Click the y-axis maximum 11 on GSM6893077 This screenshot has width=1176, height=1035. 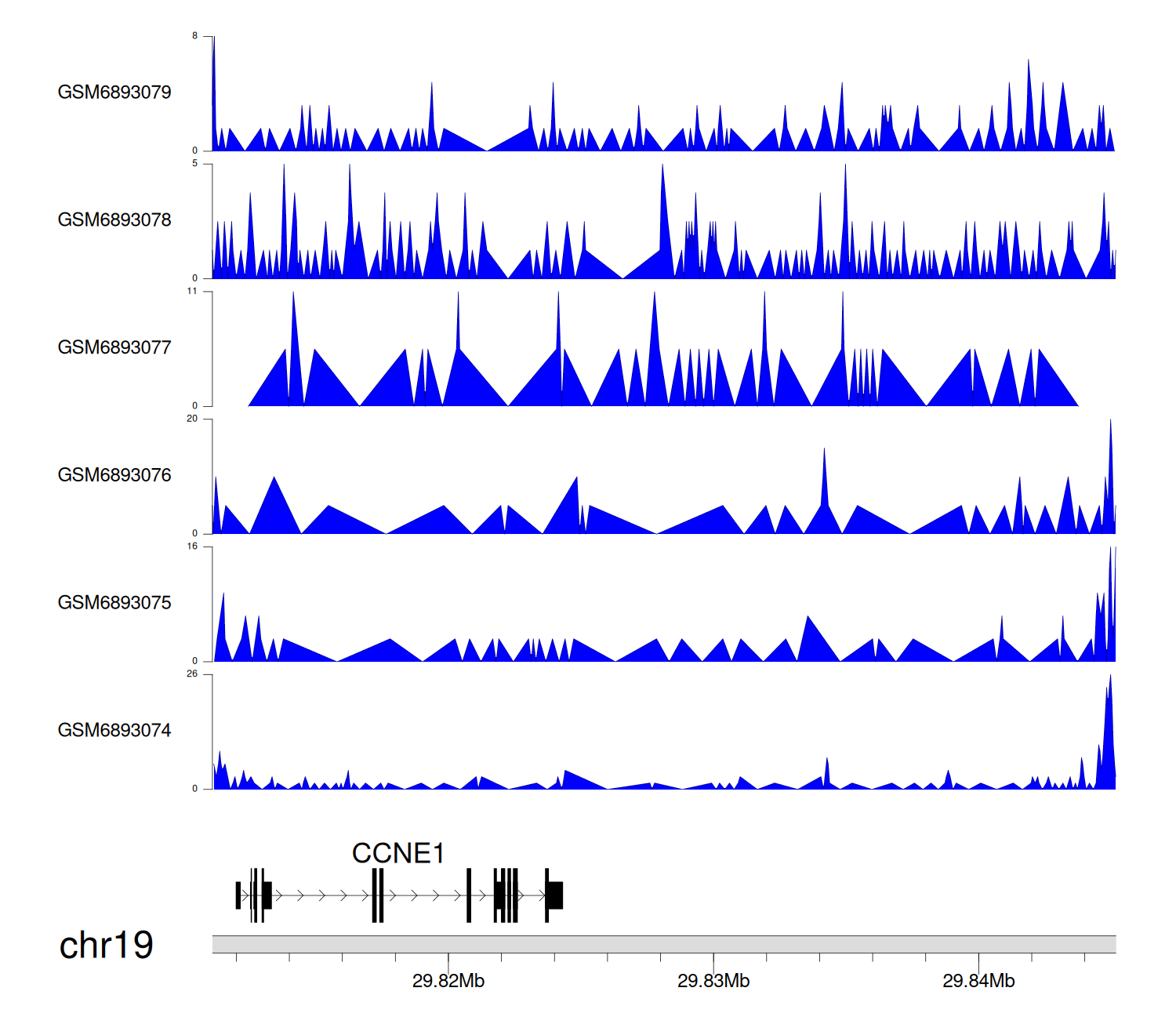point(192,292)
